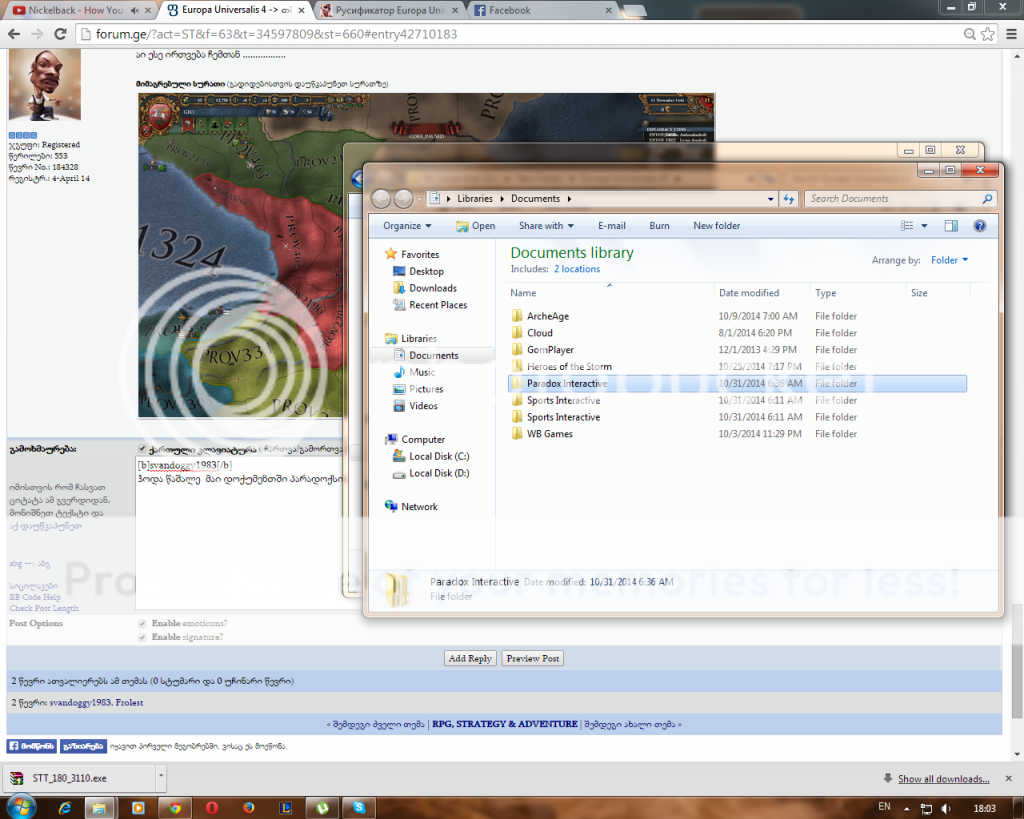Select Local Disk (C:) in navigation pane
Viewport: 1024px width, 819px height.
(x=439, y=456)
